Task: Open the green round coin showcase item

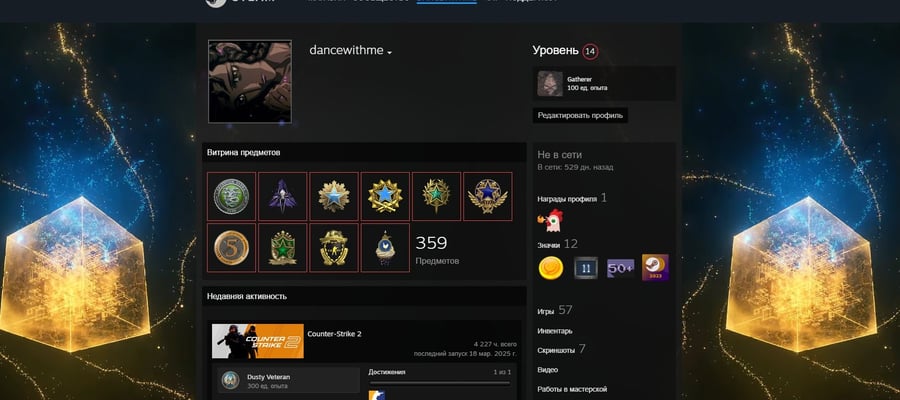Action: [x=231, y=196]
